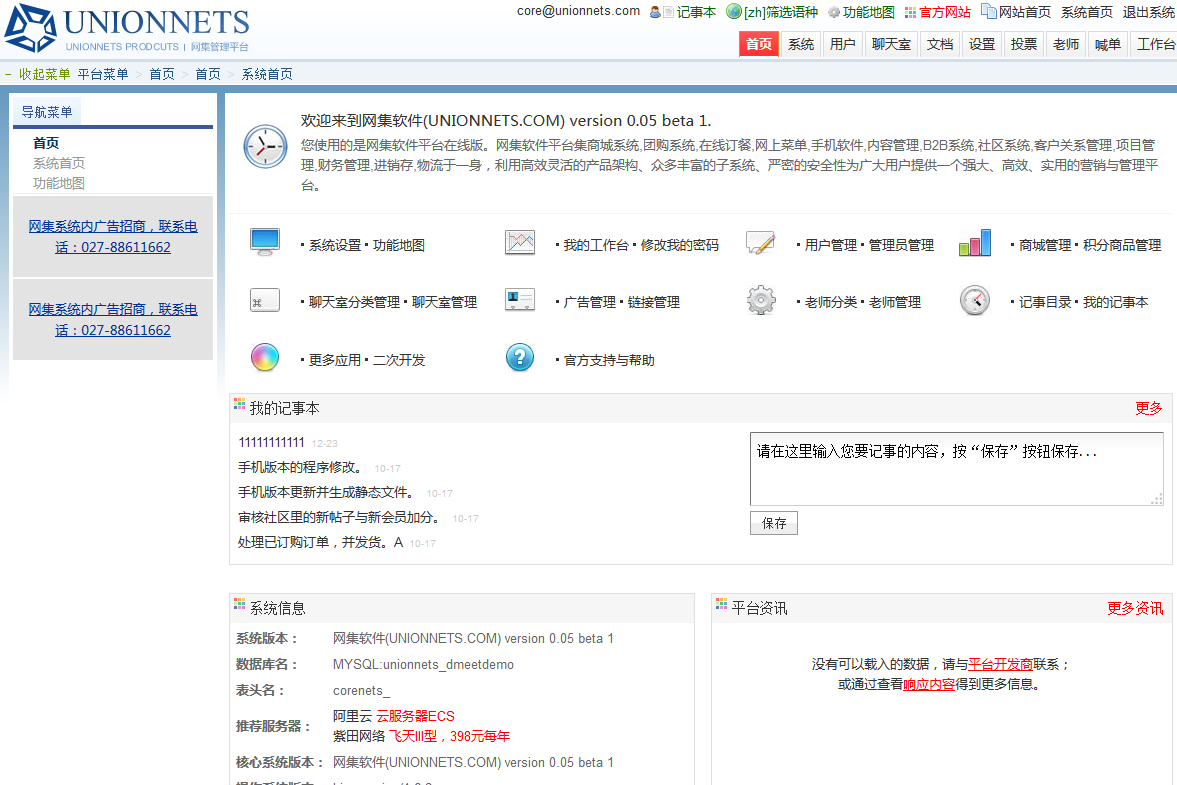Click the bar chart icon beside 商城管理
1177x785 pixels.
975,243
